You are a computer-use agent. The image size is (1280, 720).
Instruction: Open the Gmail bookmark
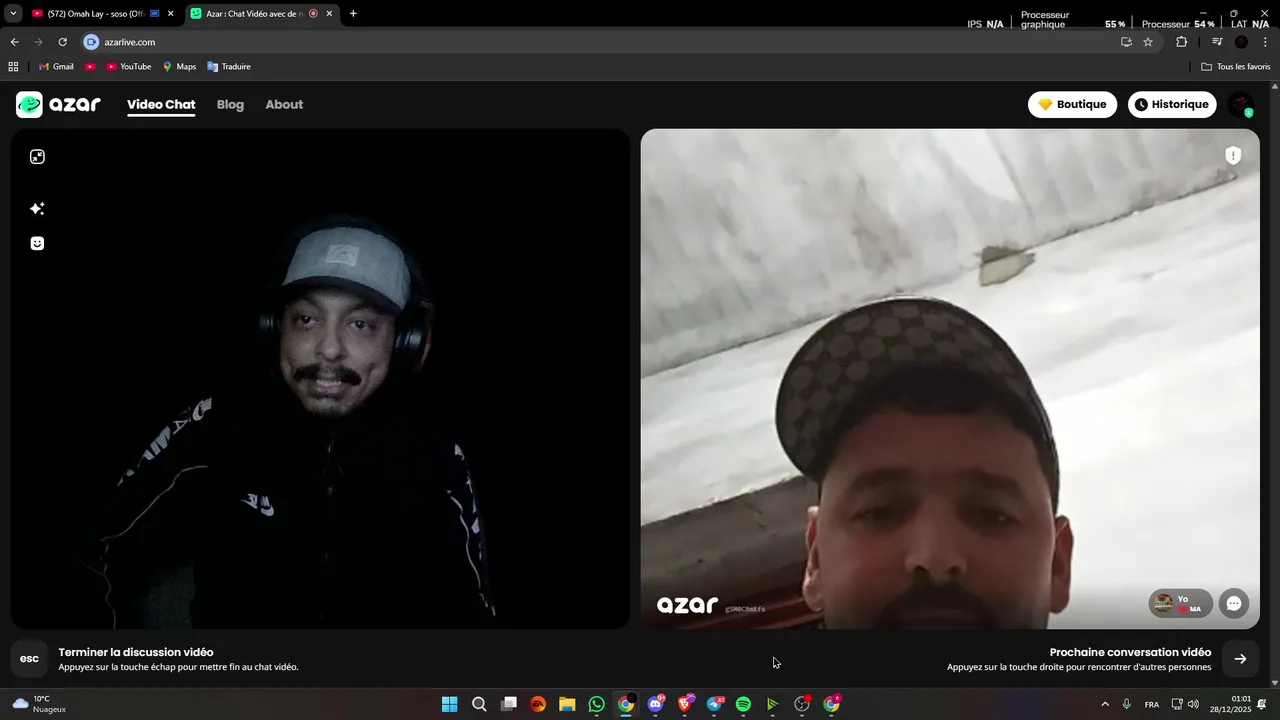point(56,67)
